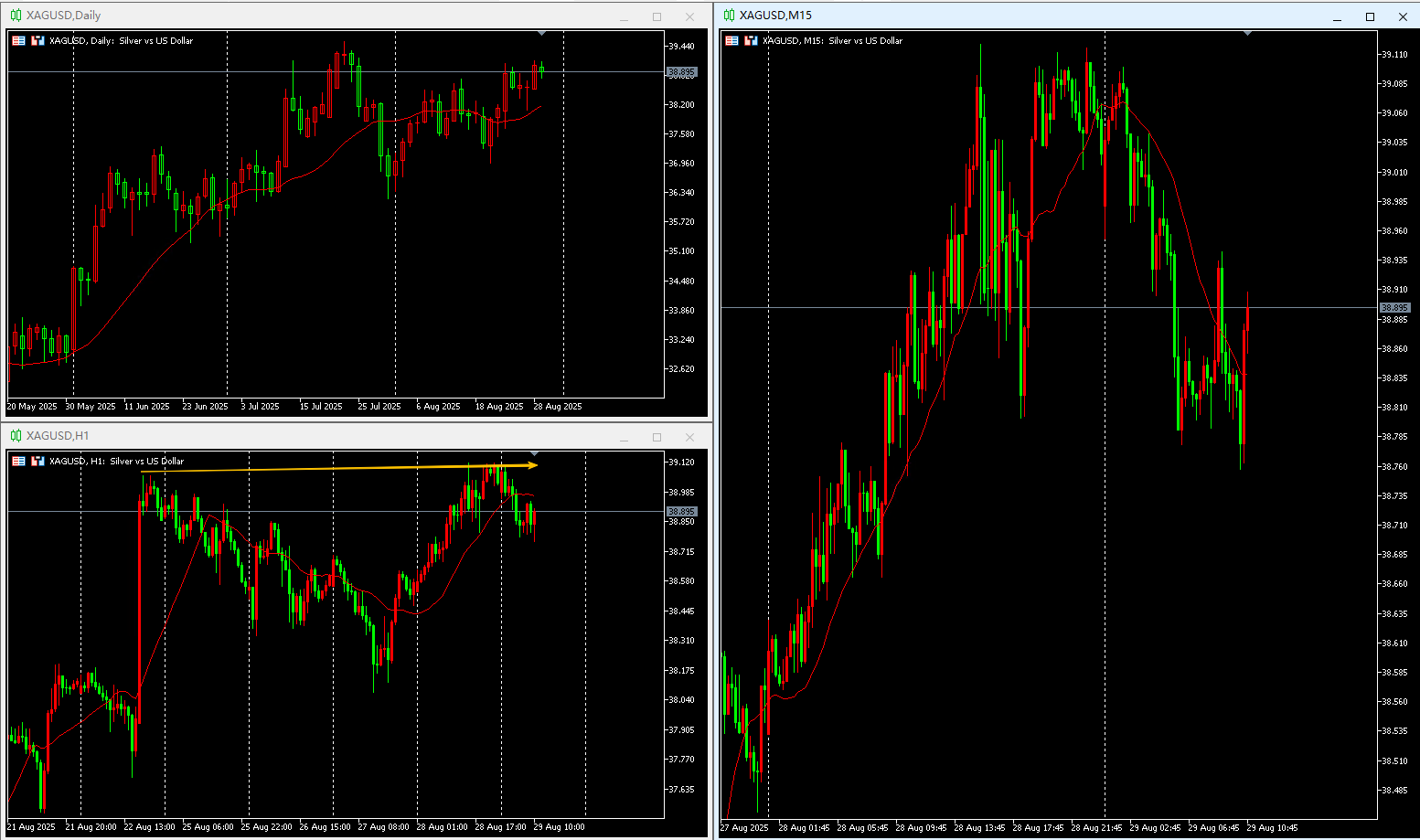Open Depth of Market icon on Daily chart

pos(37,40)
